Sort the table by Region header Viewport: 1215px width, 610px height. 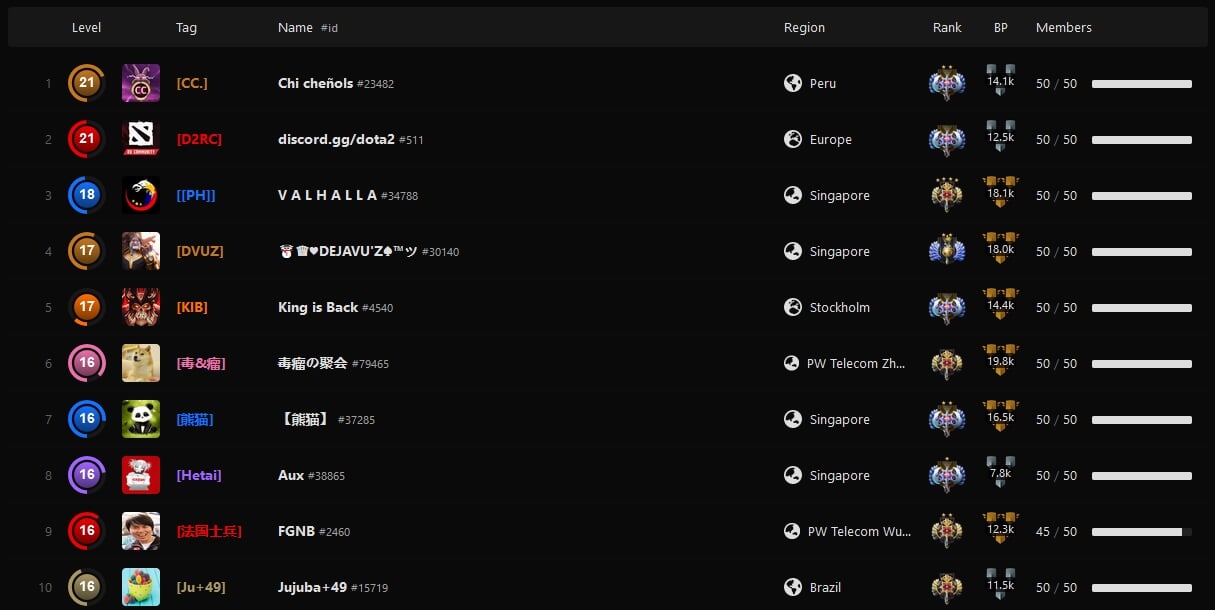coord(804,28)
